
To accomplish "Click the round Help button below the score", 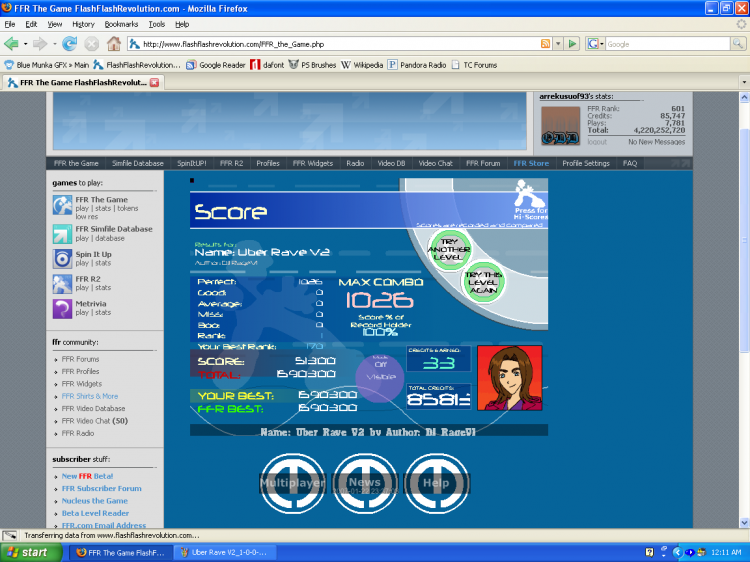I will [436, 483].
